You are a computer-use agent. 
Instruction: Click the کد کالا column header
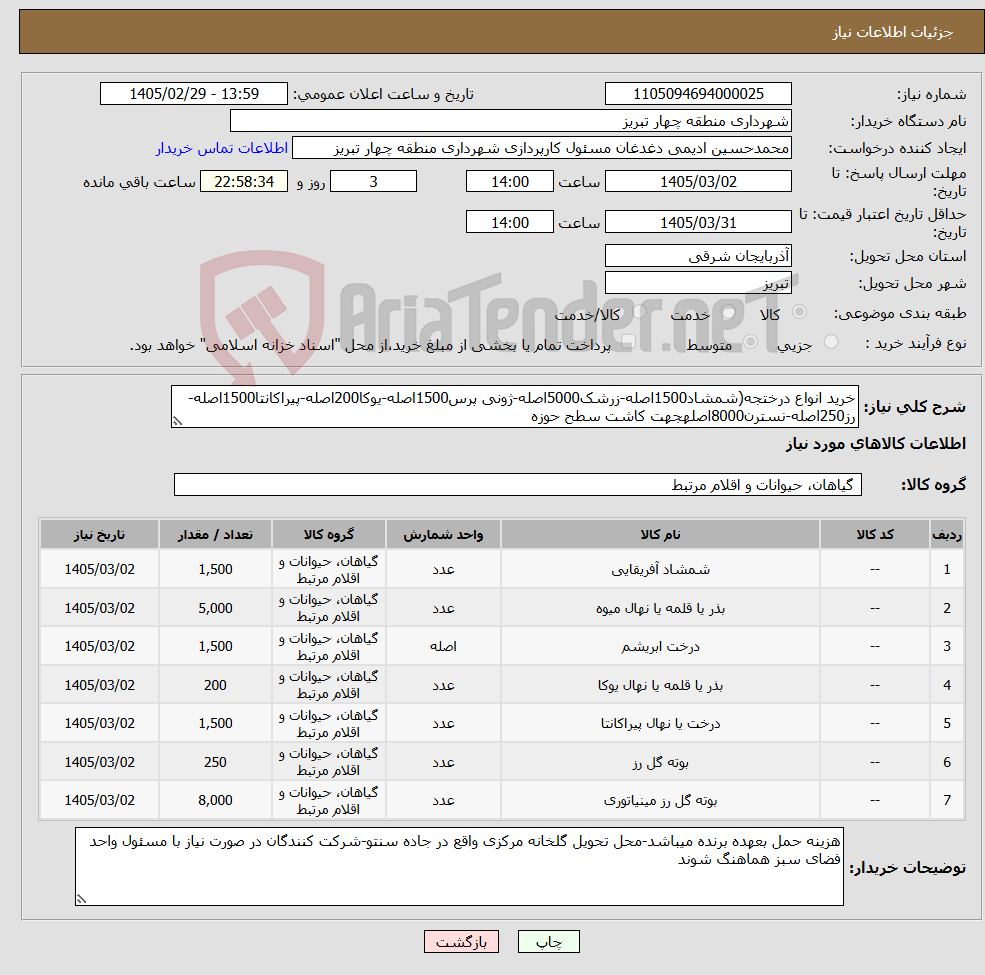click(x=874, y=535)
